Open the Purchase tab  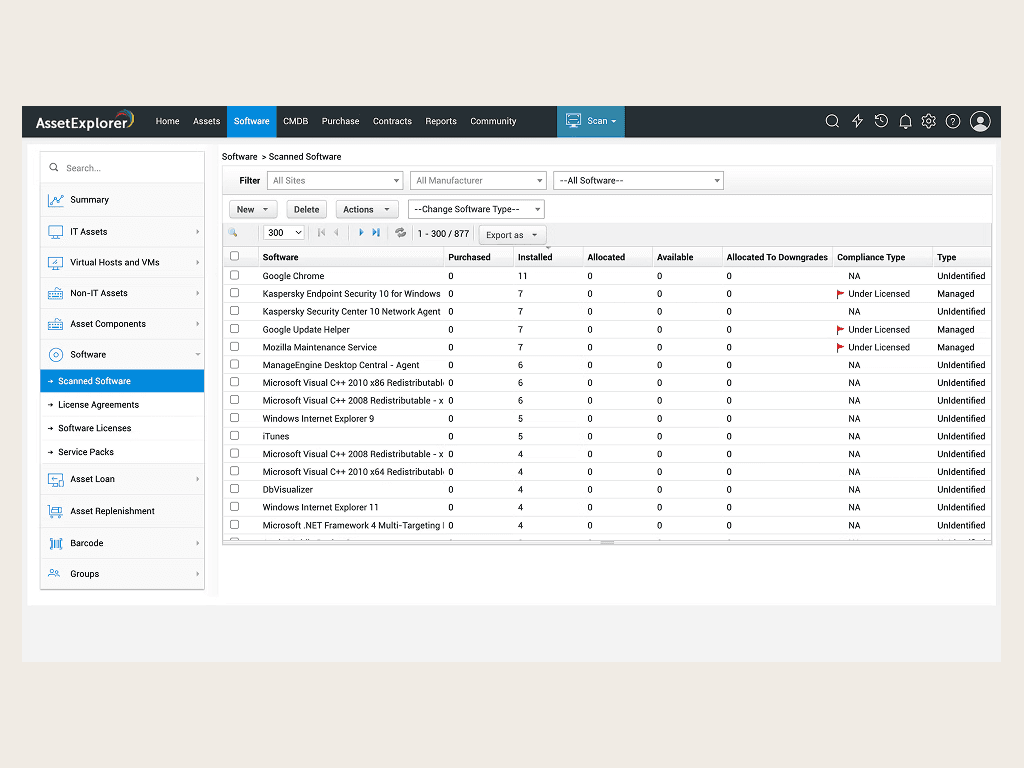coord(340,121)
